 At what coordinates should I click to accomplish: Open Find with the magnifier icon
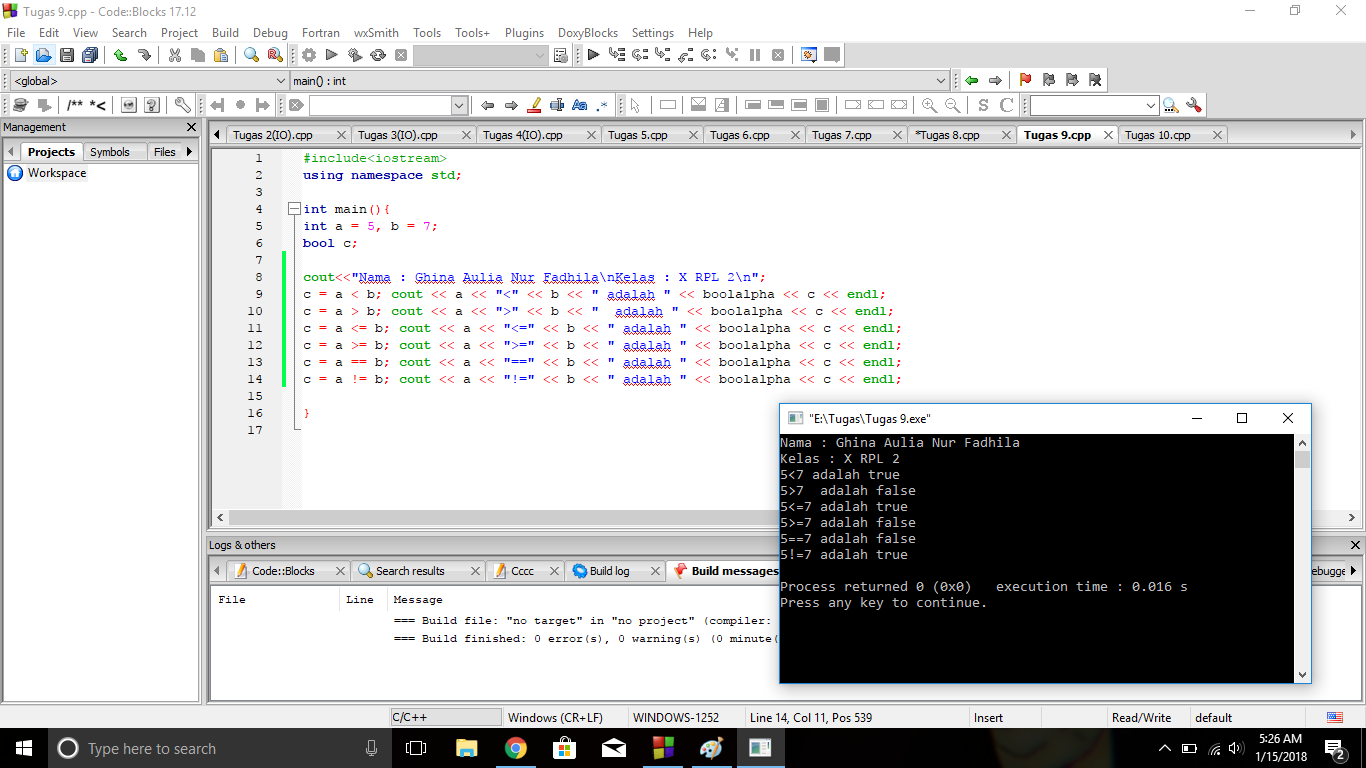(x=251, y=56)
